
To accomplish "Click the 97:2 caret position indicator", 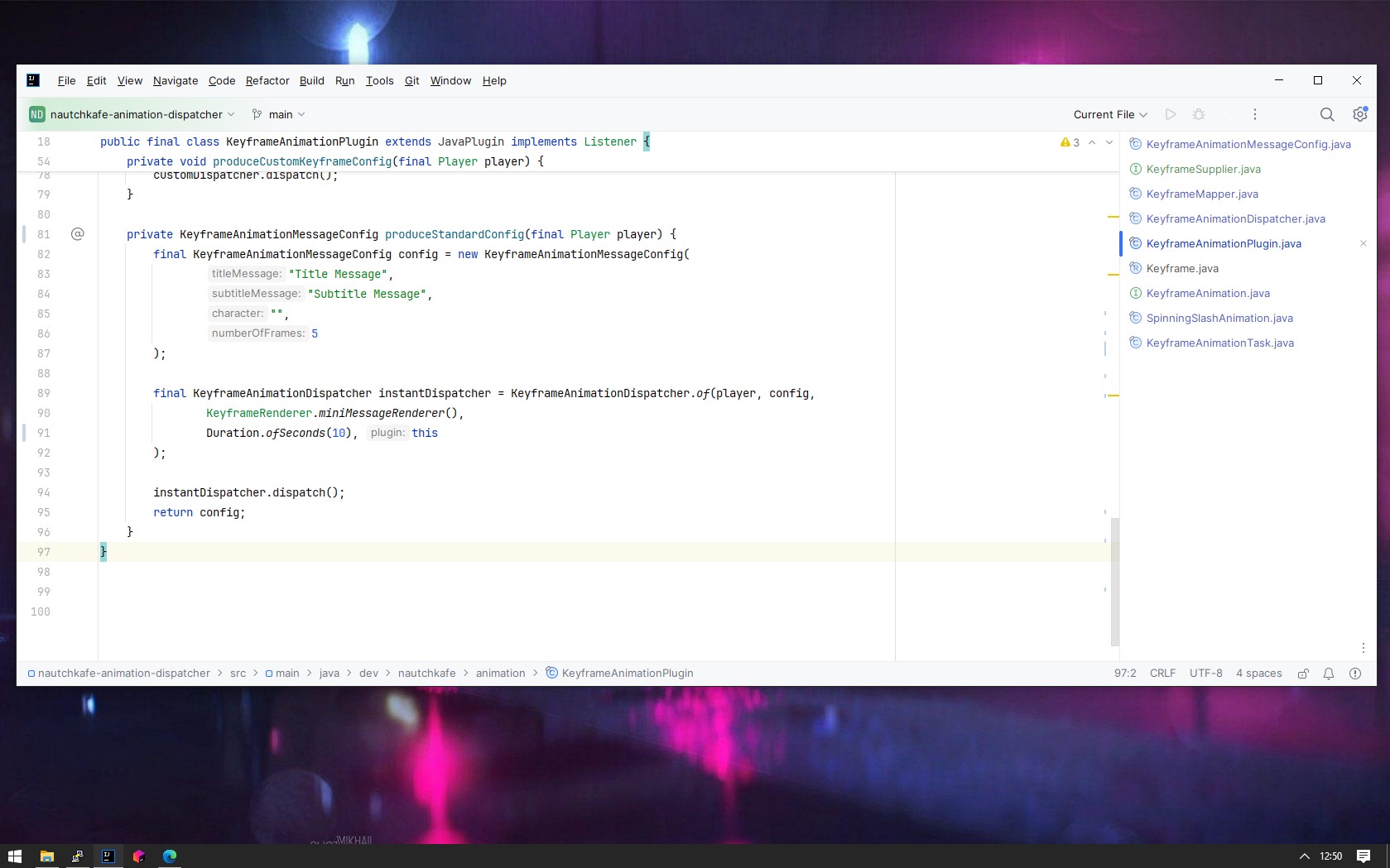I will click(x=1125, y=673).
